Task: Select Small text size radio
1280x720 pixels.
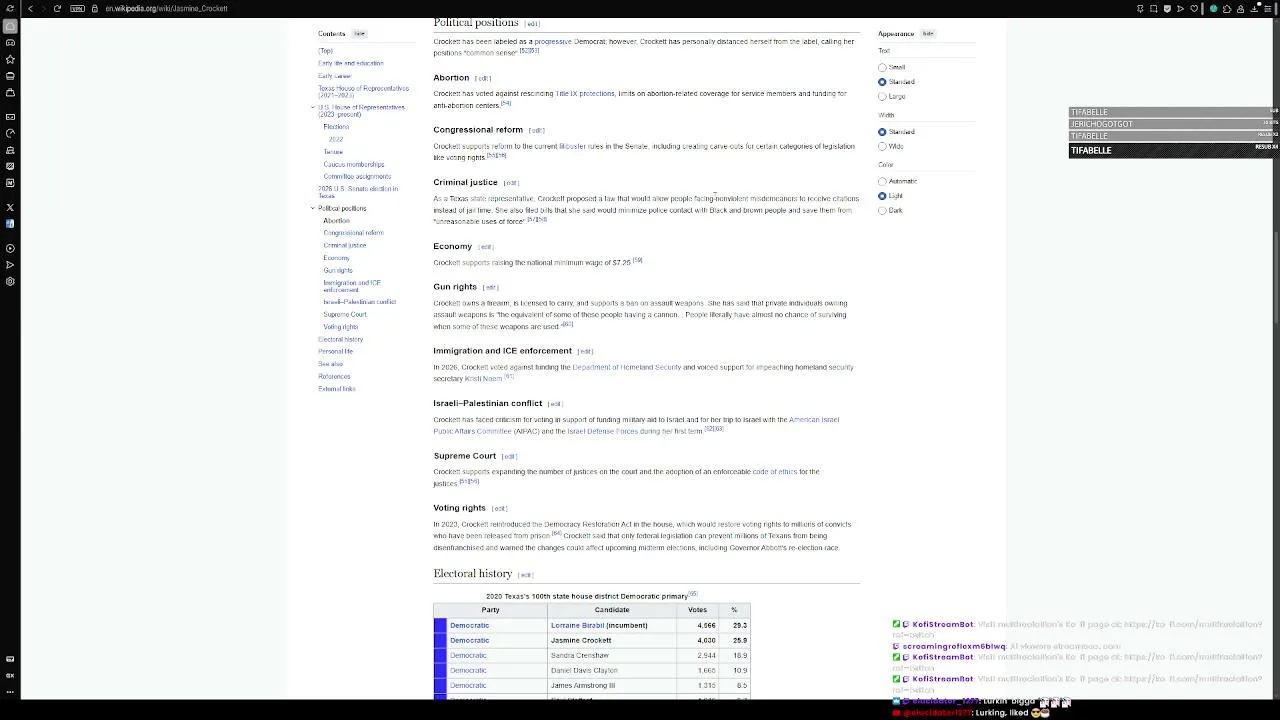Action: pyautogui.click(x=882, y=67)
